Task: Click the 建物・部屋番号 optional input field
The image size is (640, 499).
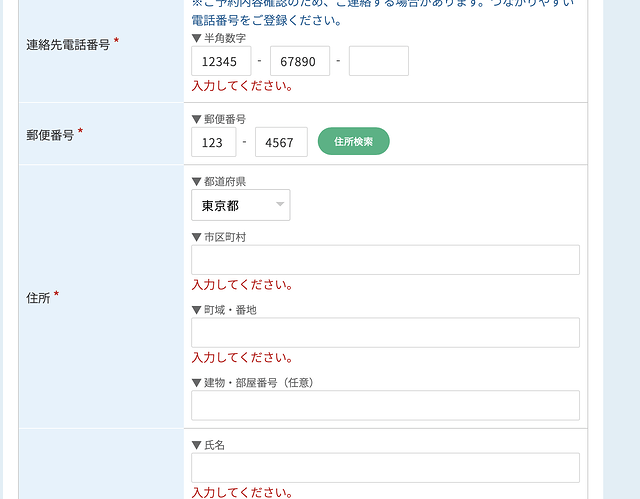Action: 385,405
